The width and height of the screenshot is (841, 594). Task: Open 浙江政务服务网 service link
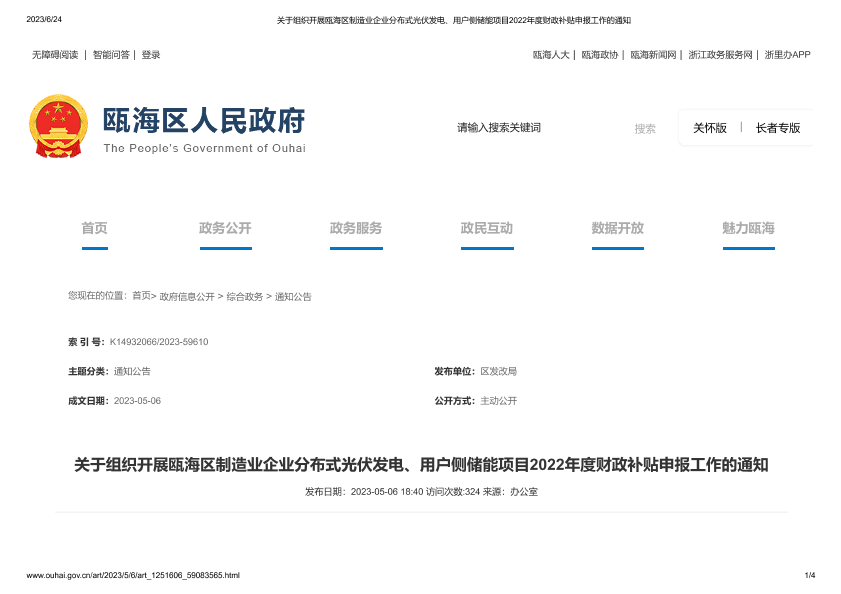click(720, 55)
